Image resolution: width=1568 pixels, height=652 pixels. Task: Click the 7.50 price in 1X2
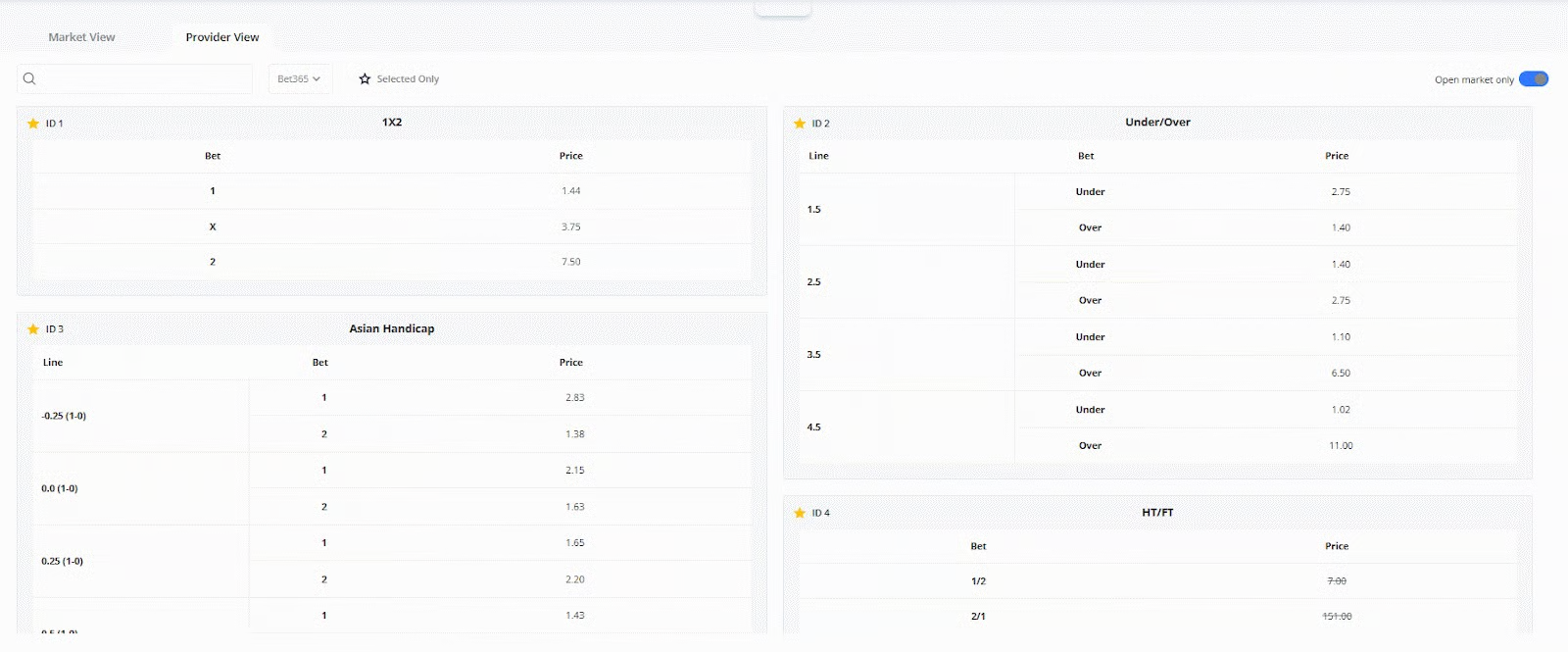point(571,262)
